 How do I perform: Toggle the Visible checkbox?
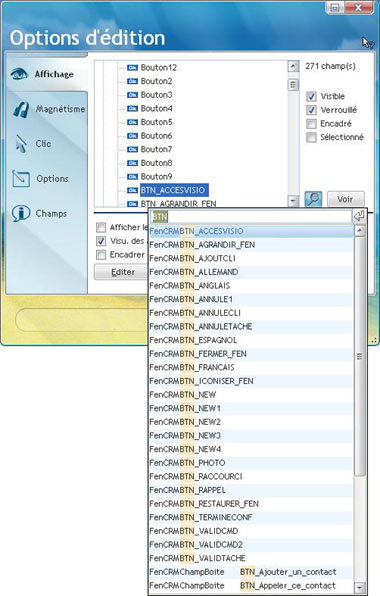(311, 96)
